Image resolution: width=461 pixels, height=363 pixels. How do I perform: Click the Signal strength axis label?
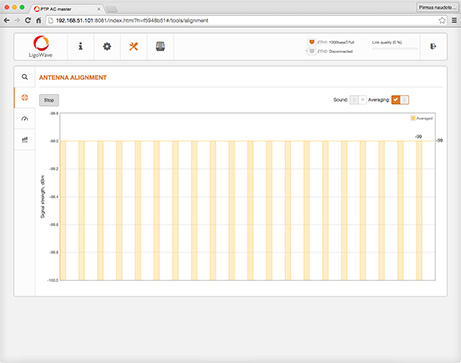point(43,197)
